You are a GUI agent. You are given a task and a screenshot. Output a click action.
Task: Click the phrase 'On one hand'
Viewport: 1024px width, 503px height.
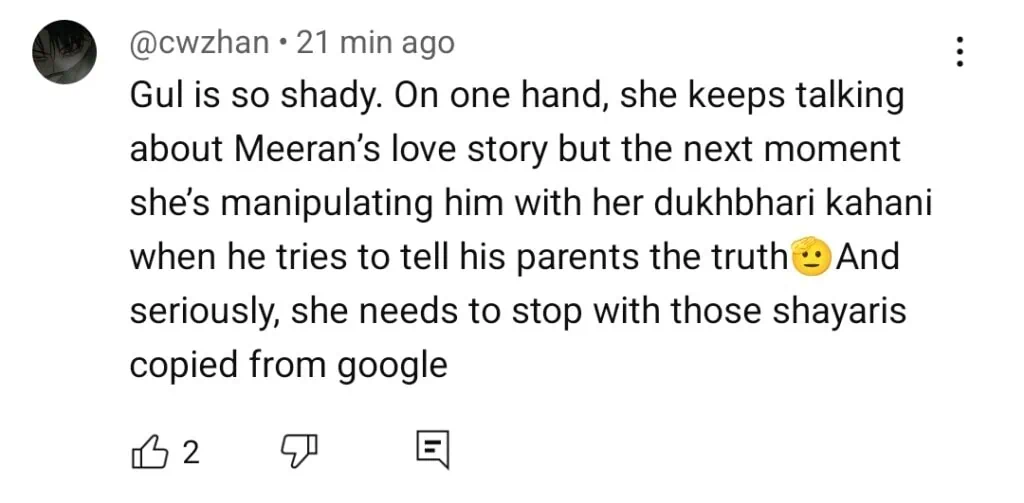point(498,97)
